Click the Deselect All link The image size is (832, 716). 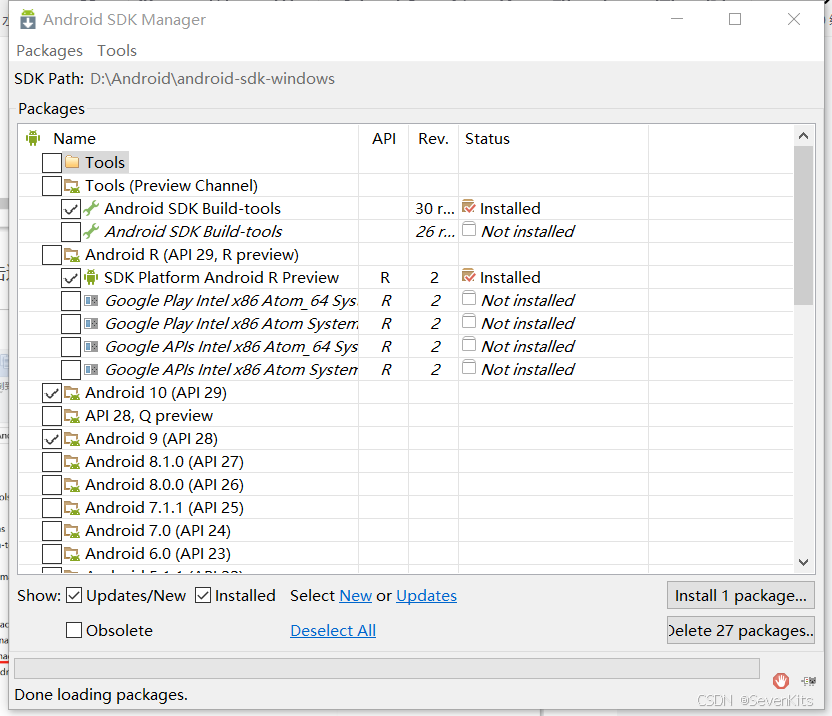[x=333, y=630]
